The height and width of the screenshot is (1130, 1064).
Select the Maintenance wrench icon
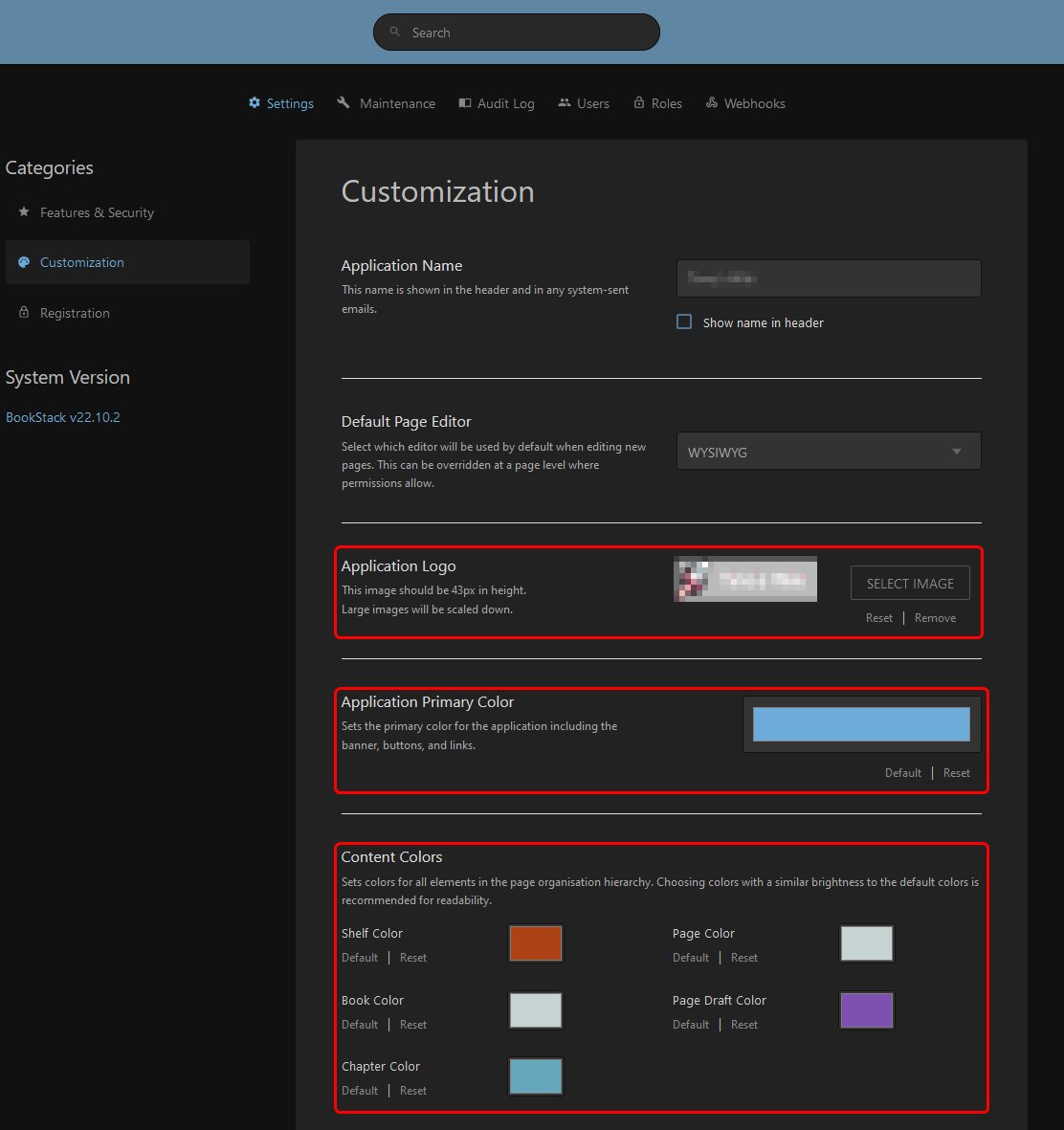(343, 102)
